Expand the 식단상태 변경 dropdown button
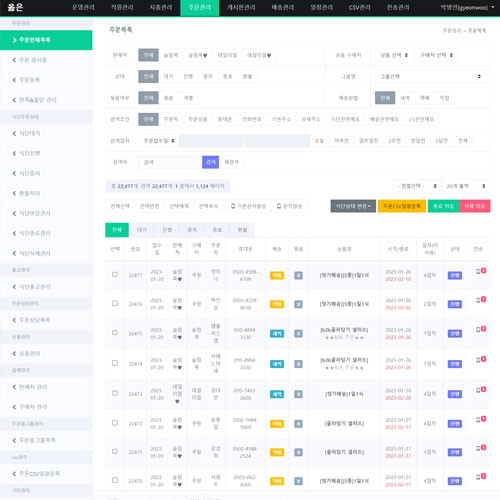The image size is (500, 500). click(353, 206)
